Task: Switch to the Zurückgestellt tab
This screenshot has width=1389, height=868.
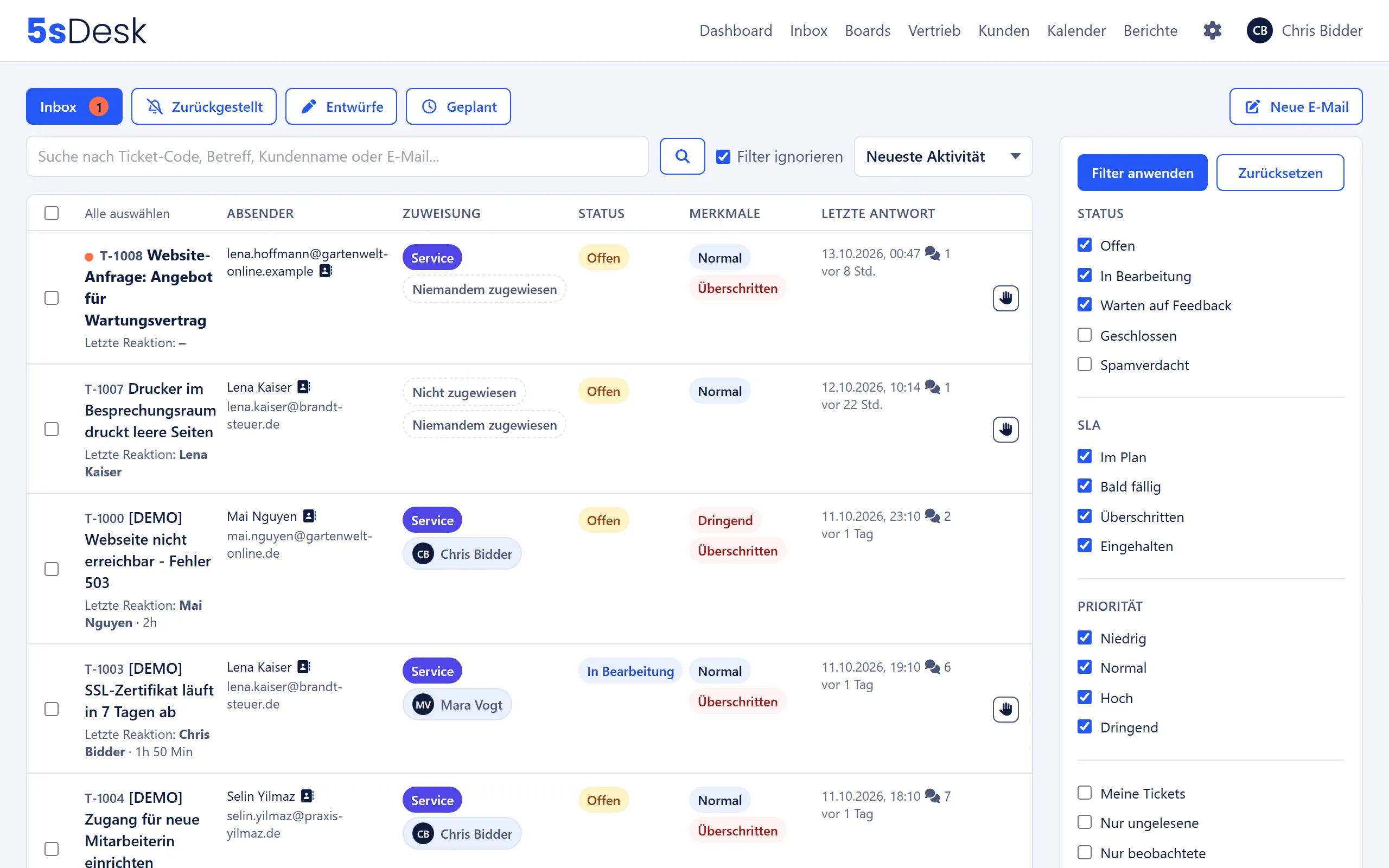Action: click(x=204, y=106)
